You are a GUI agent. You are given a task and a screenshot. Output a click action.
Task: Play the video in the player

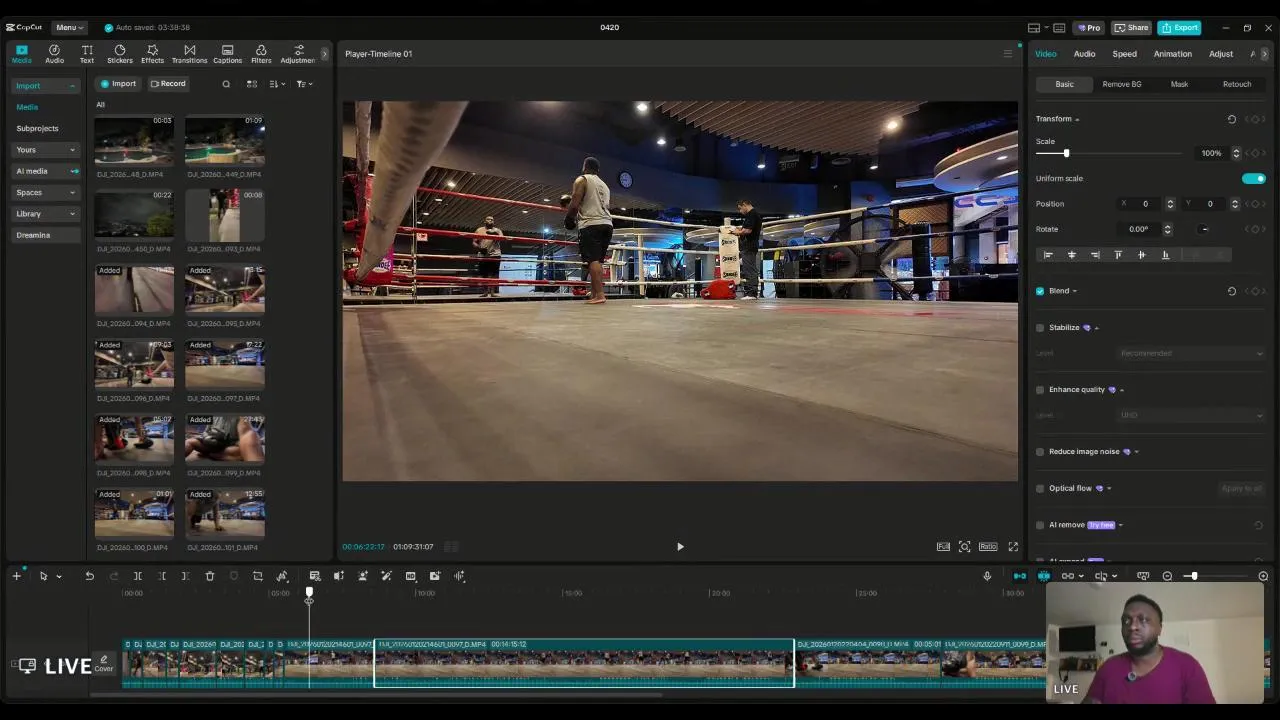tap(680, 547)
